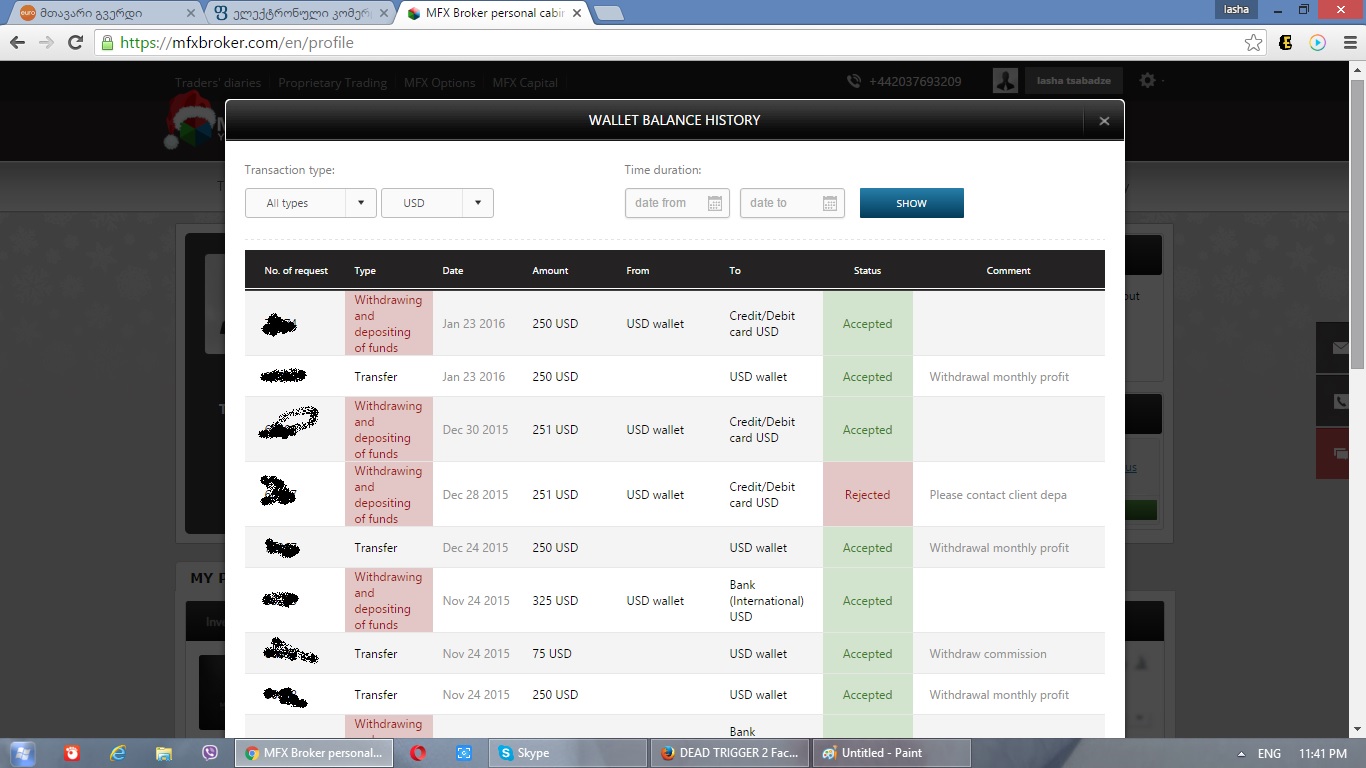1366x768 pixels.
Task: Open the 'All types' transaction type dropdown
Action: tap(311, 203)
